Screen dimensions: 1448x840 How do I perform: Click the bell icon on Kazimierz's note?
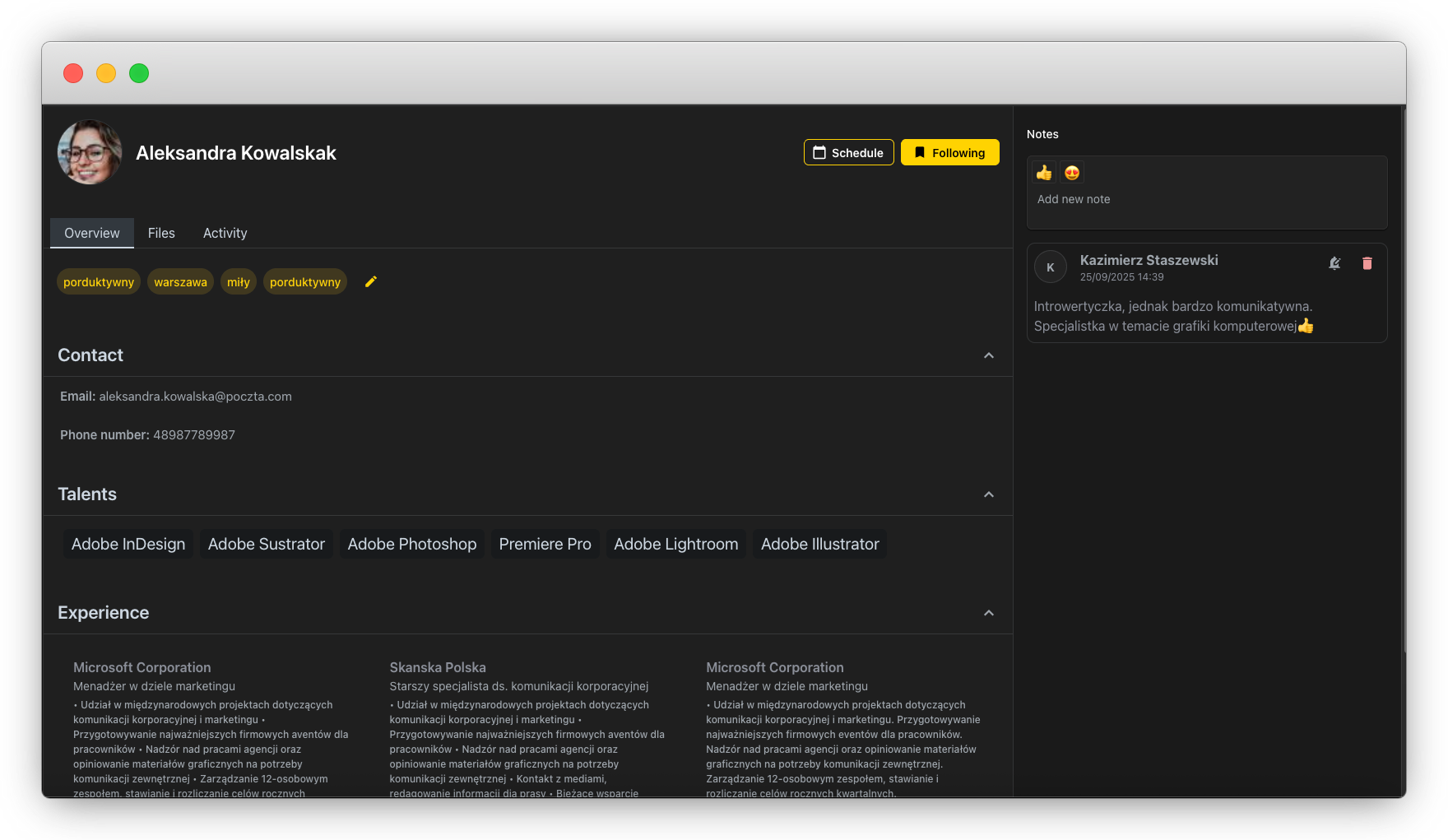(1334, 263)
